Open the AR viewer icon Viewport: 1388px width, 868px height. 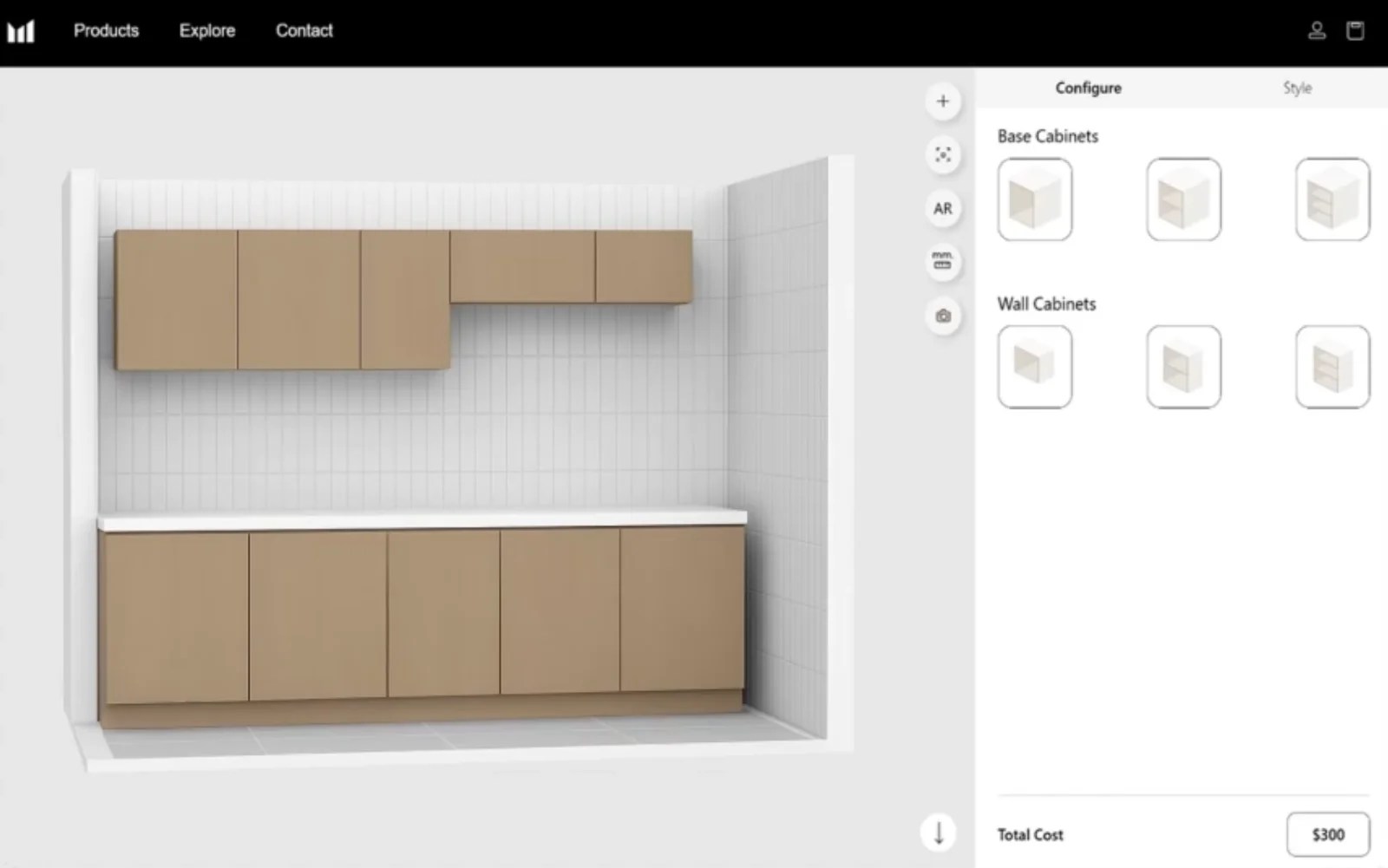[x=943, y=208]
